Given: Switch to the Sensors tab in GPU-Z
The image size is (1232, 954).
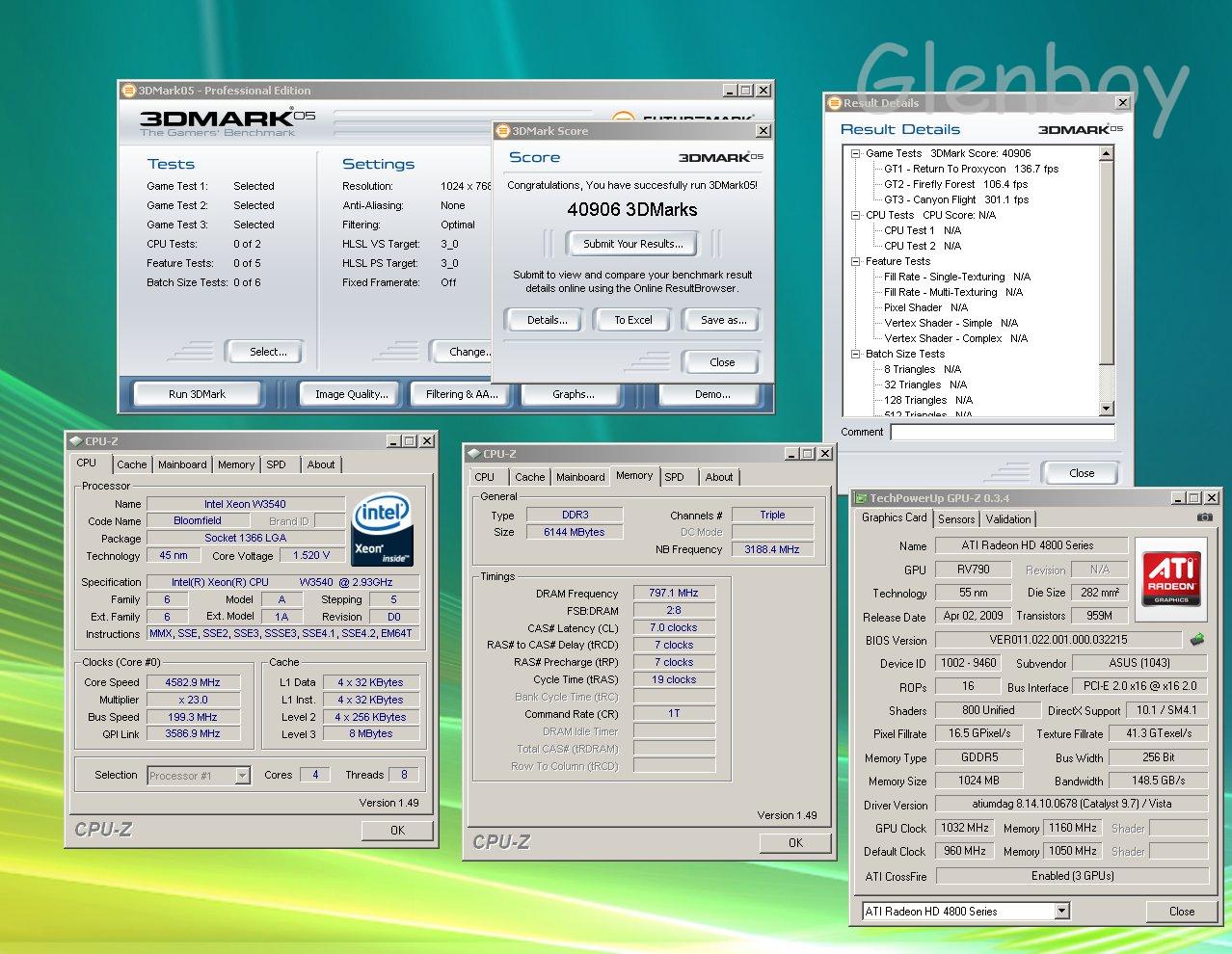Looking at the screenshot, I should [955, 519].
